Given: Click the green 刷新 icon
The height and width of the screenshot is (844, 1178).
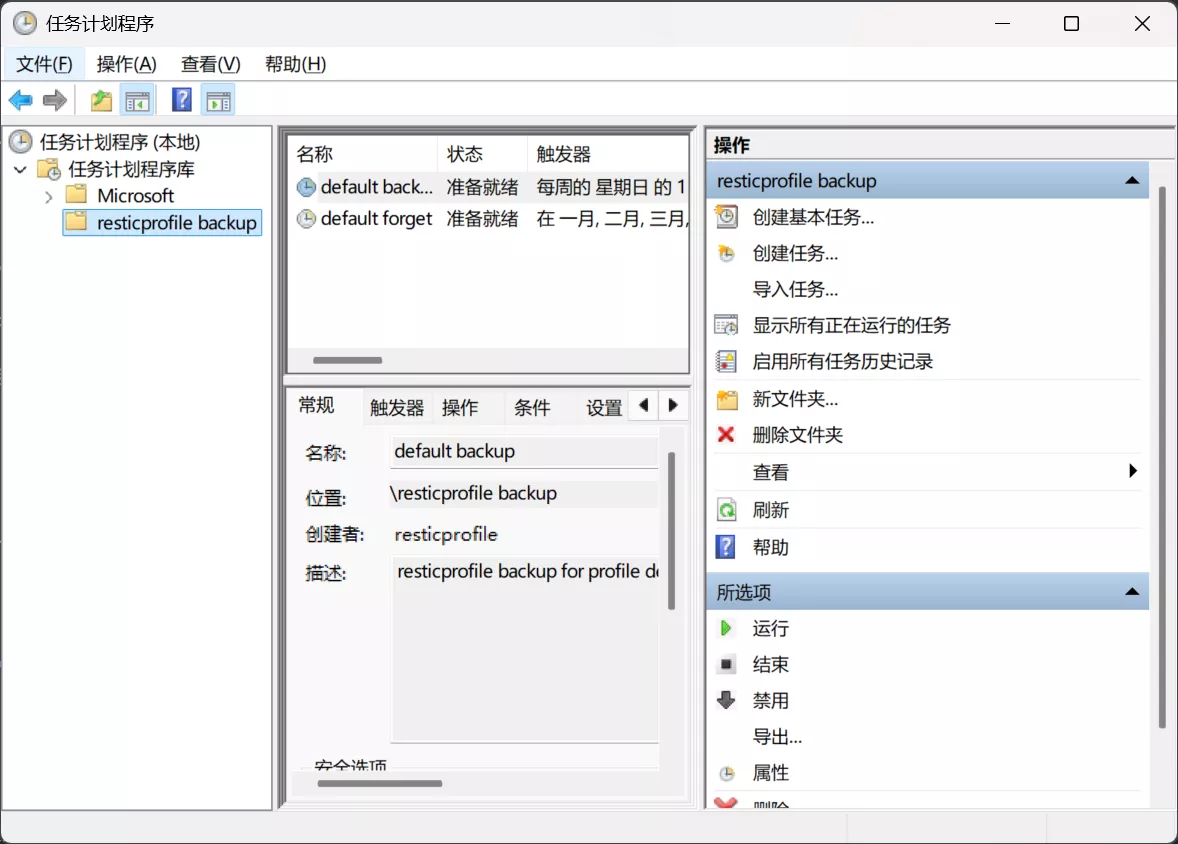Looking at the screenshot, I should pos(726,510).
